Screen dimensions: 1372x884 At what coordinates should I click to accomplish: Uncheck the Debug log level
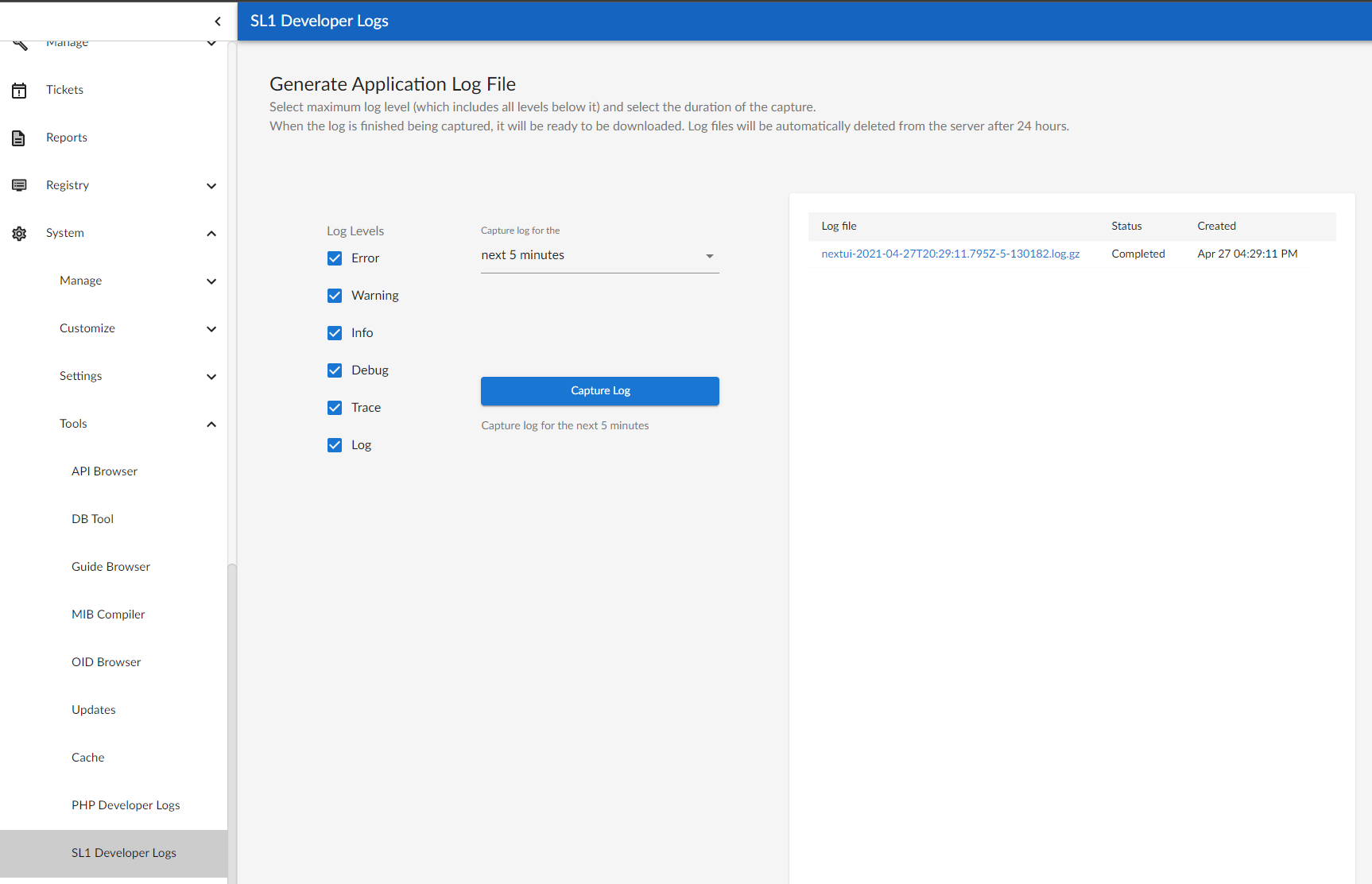point(335,370)
